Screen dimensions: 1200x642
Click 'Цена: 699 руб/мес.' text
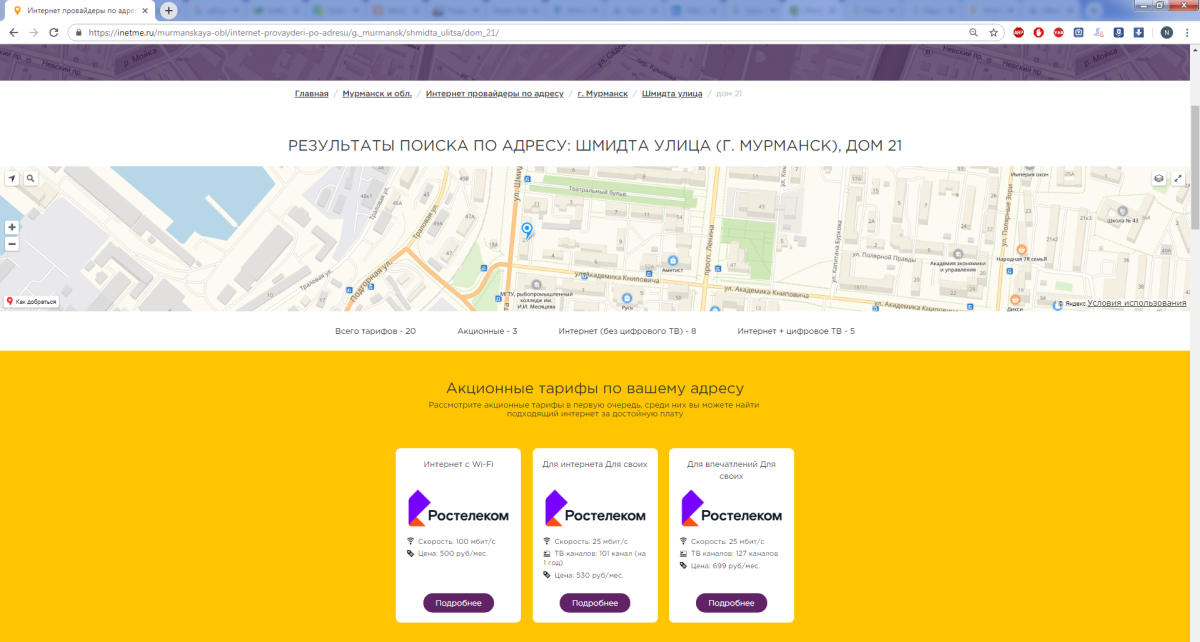click(x=725, y=565)
